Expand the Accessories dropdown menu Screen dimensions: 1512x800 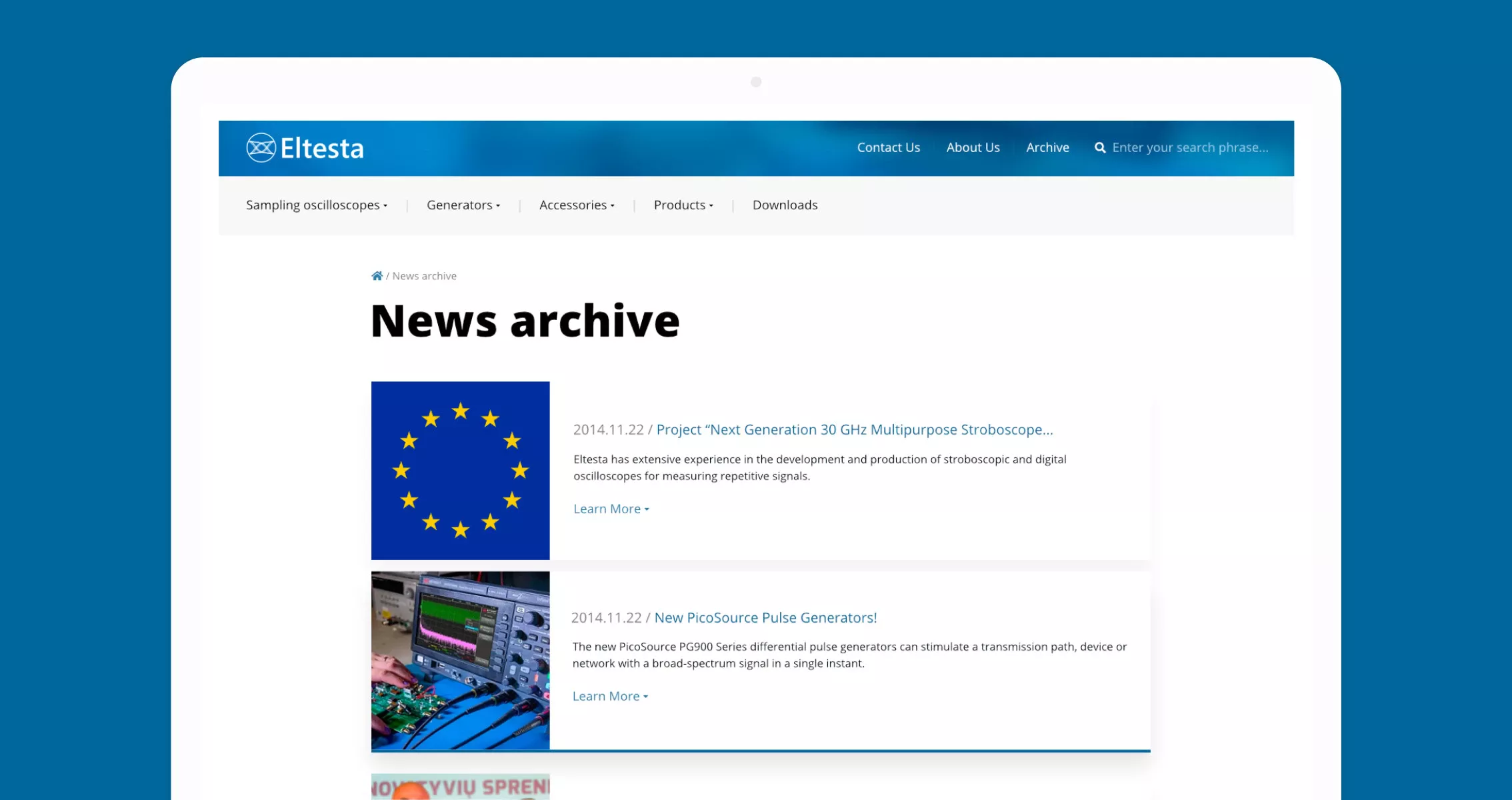[x=577, y=205]
